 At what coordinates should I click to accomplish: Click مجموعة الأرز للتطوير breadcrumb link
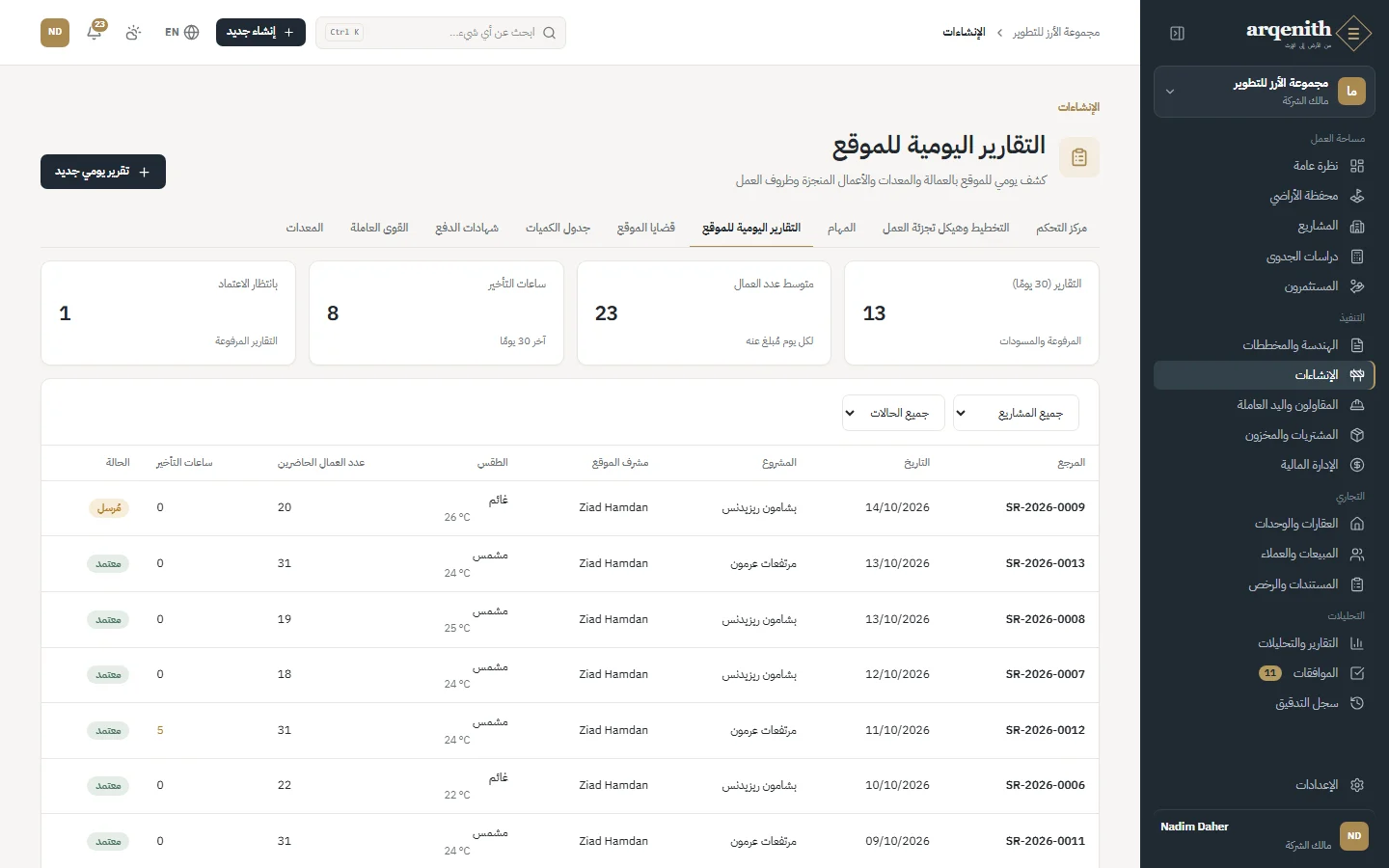[1056, 32]
